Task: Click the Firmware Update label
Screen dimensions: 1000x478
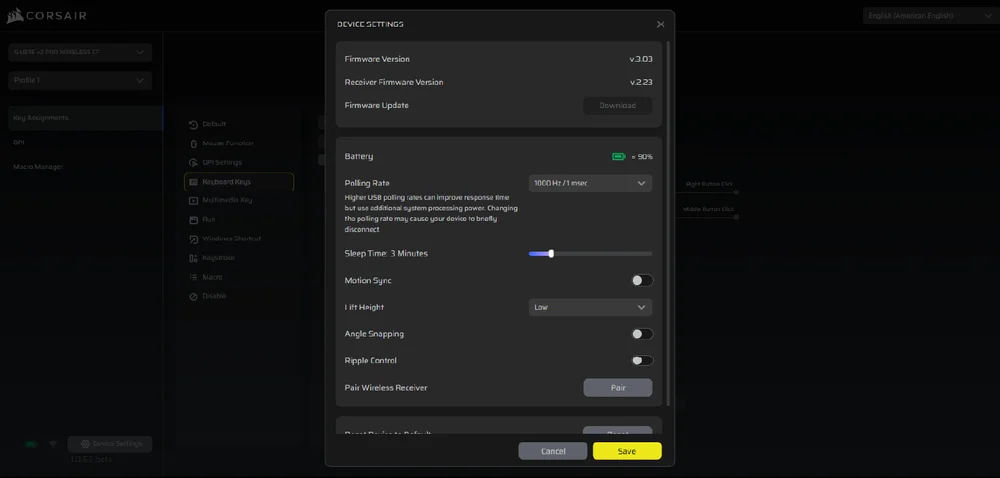Action: 376,105
